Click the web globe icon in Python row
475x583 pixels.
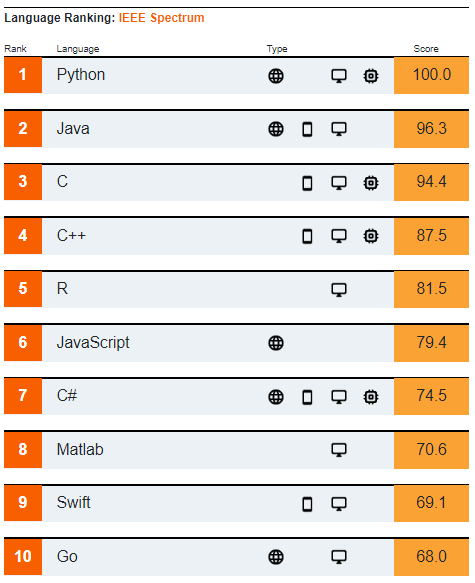point(276,76)
